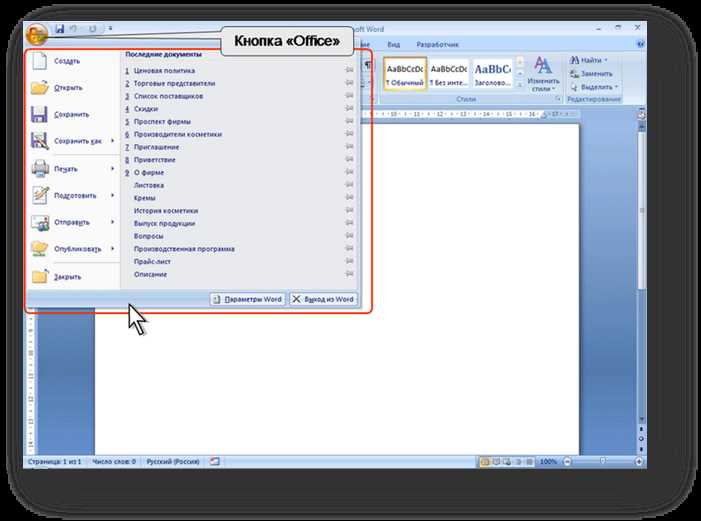Click the Сохранить как icon
The image size is (701, 521).
coord(39,141)
